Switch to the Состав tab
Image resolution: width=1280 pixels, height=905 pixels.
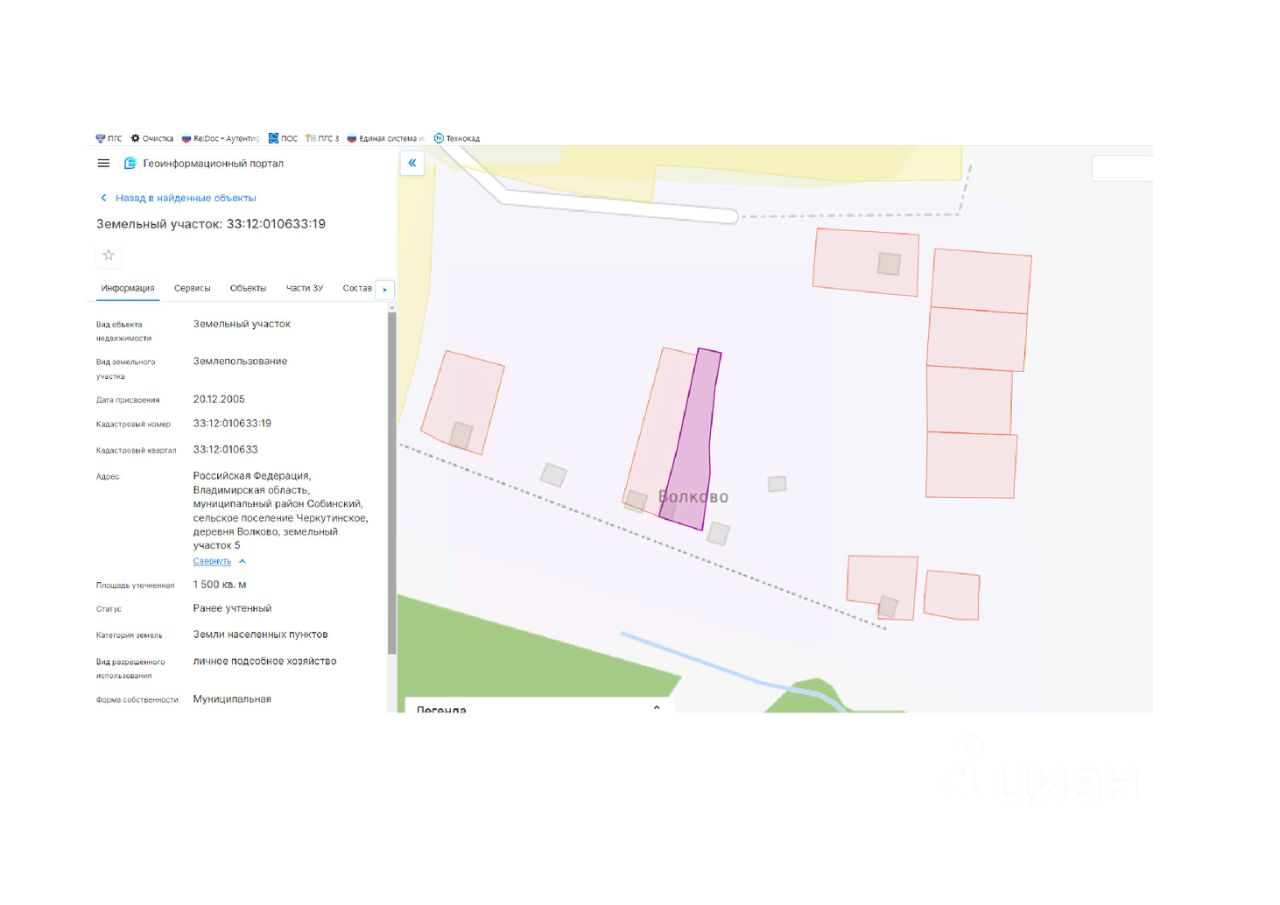[x=357, y=288]
